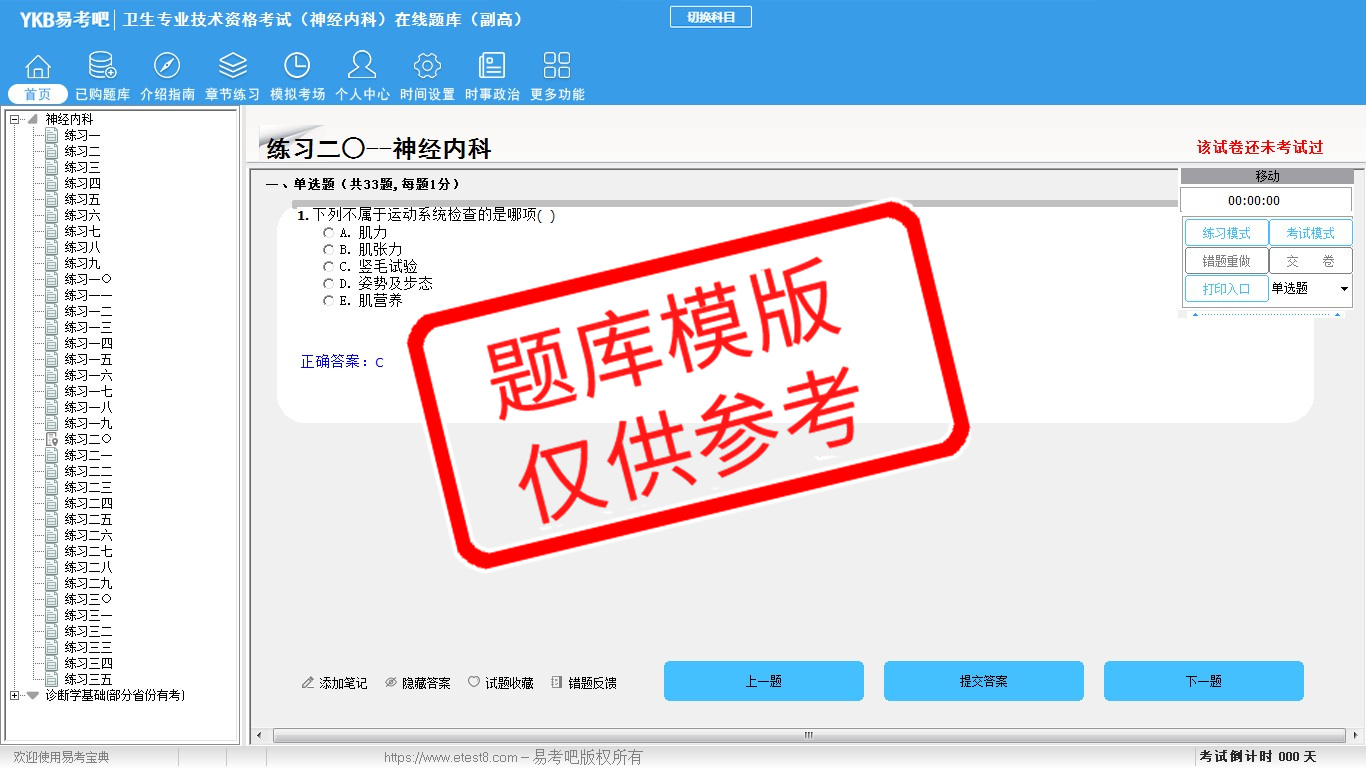This screenshot has height=768, width=1366.
Task: Click the 错题重做 button
Action: pos(1226,261)
